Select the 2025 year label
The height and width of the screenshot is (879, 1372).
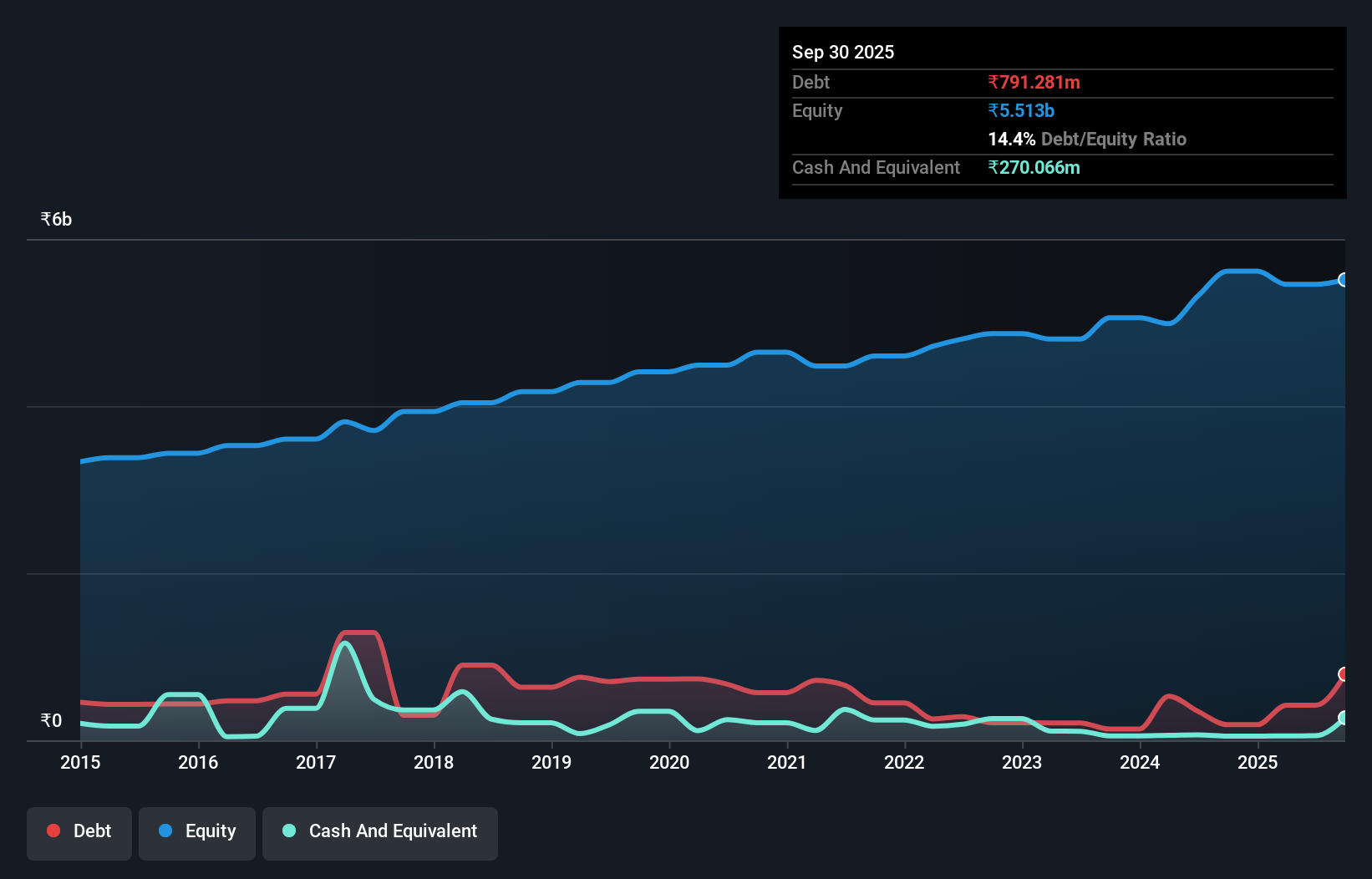(x=1258, y=762)
